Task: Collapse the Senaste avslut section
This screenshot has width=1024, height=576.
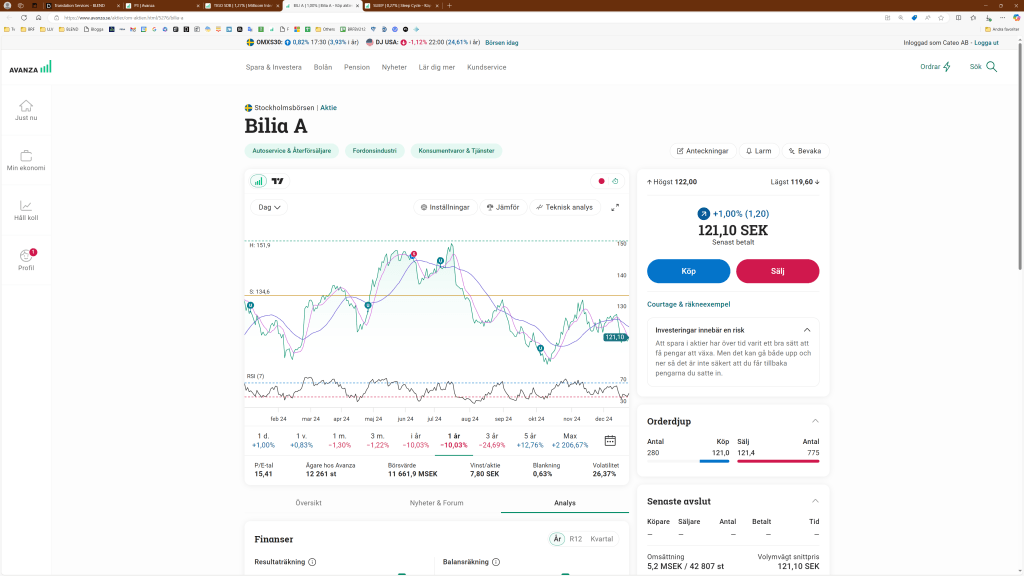Action: pos(815,501)
